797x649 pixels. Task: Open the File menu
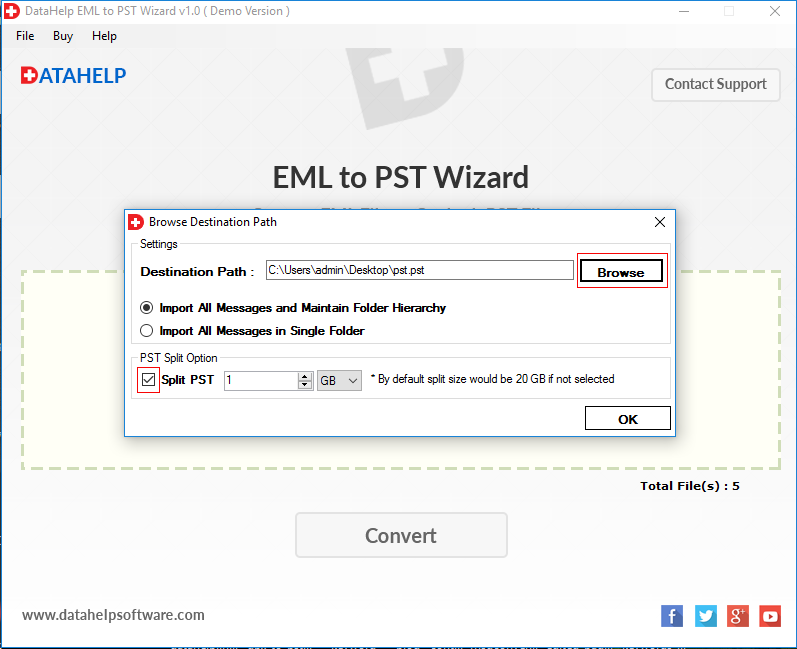25,36
